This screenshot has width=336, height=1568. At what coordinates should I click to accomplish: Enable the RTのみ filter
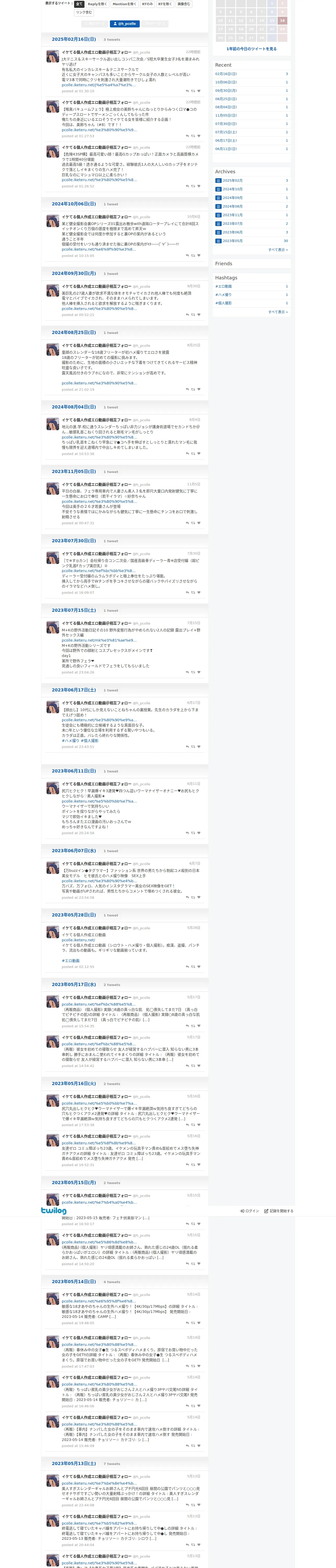point(148,4)
